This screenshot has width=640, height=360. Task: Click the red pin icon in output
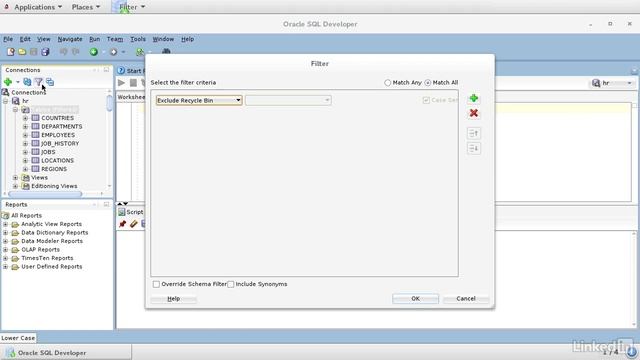(122, 224)
